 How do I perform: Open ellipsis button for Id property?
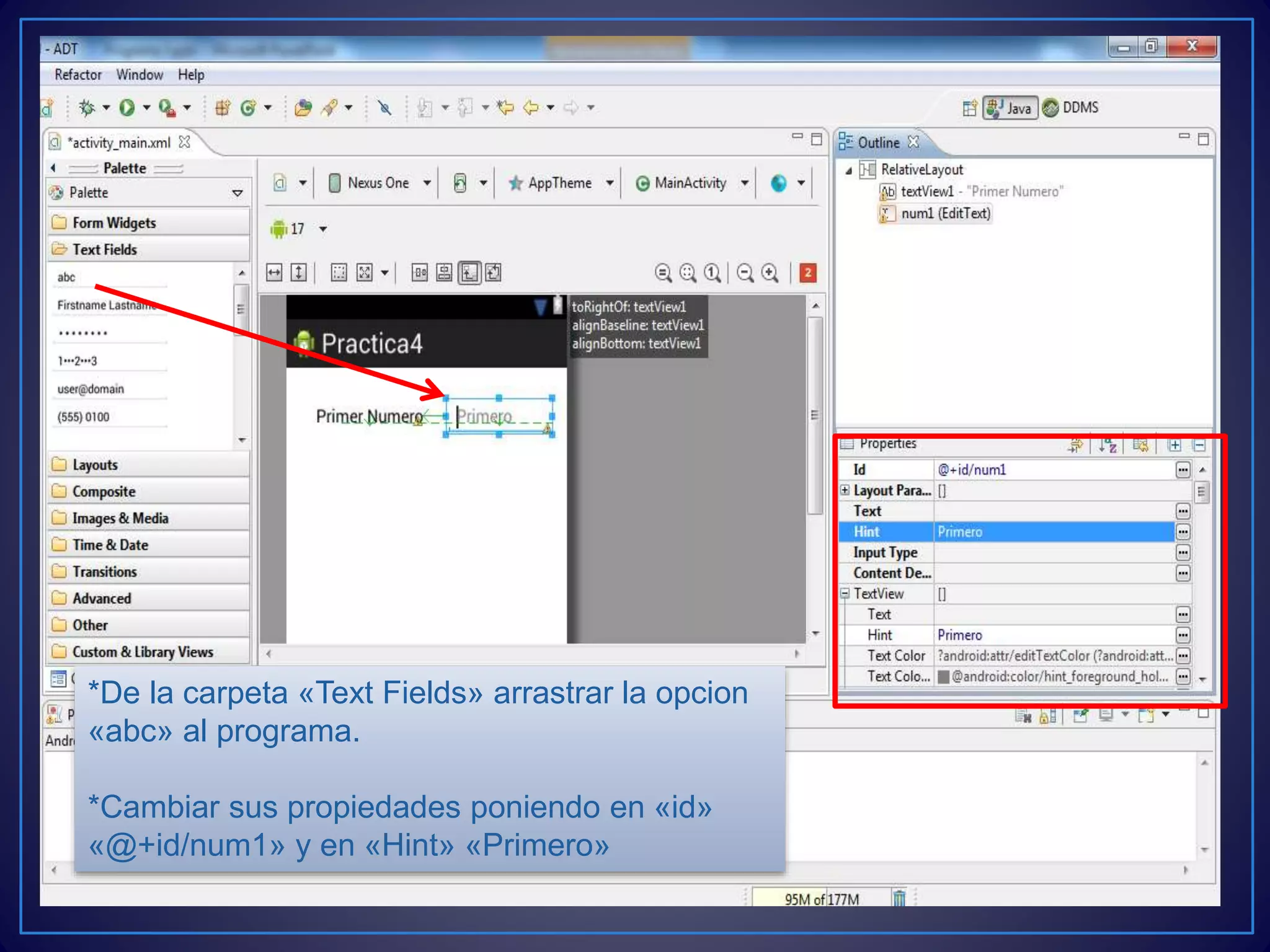tap(1183, 470)
